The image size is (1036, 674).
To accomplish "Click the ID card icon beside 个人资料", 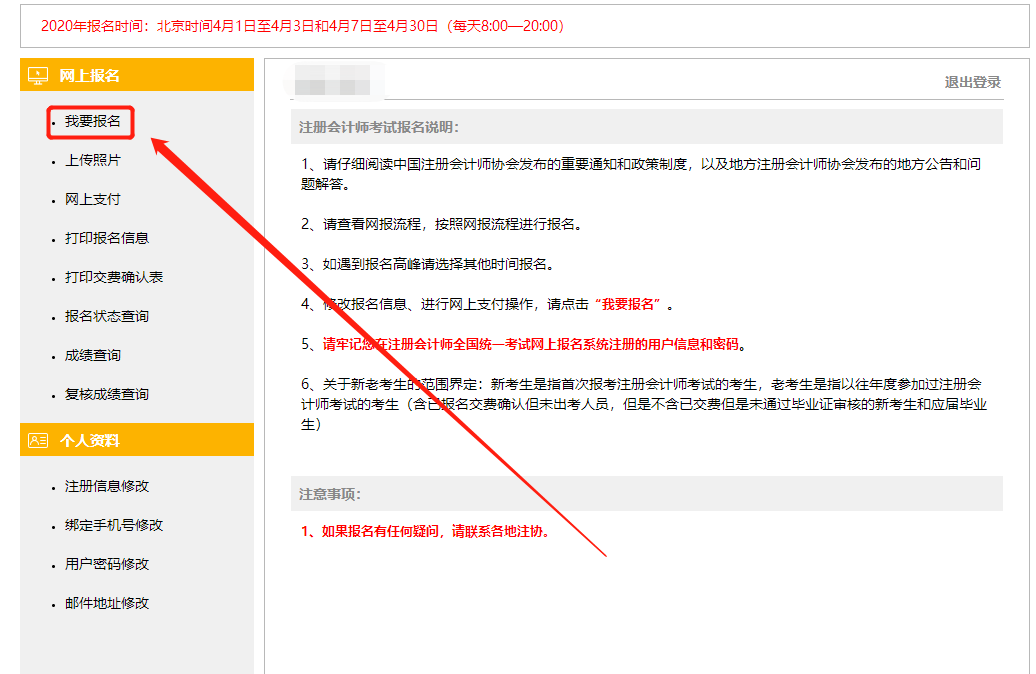I will 38,440.
